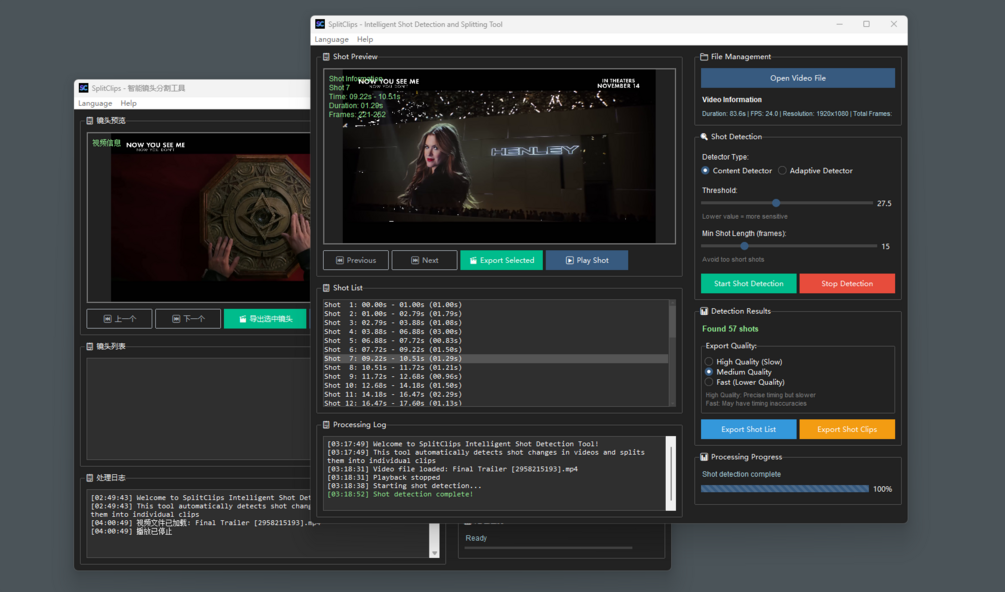The height and width of the screenshot is (592, 1005).
Task: Click the Start Shot Detection button
Action: [749, 283]
